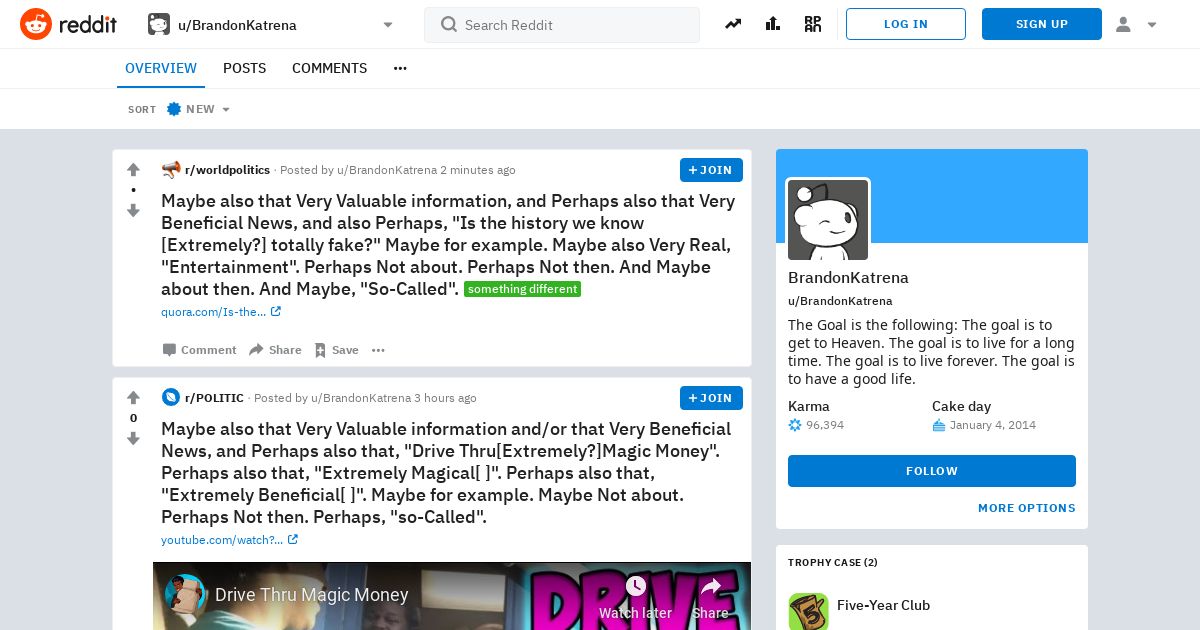Click the Drive Thru video thumbnail
The height and width of the screenshot is (630, 1200).
[452, 596]
